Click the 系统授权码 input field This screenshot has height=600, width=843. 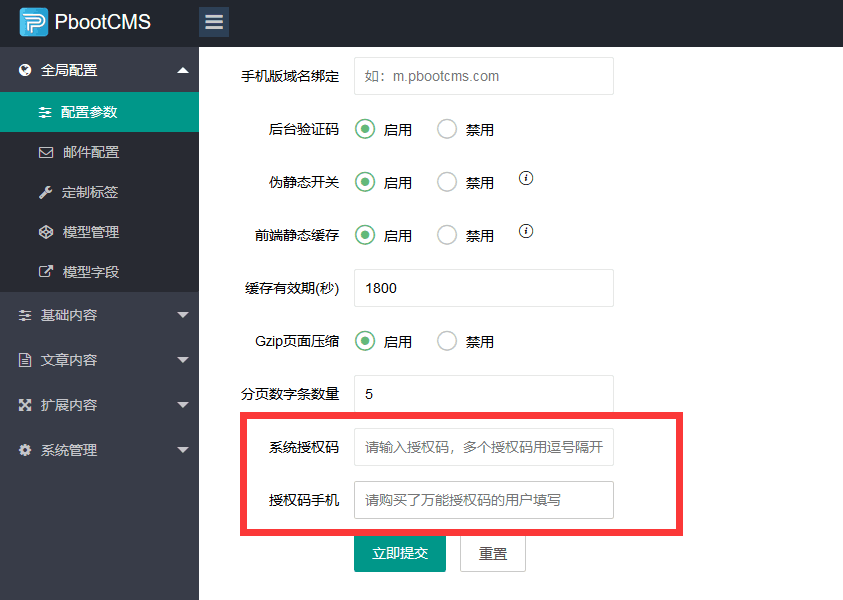483,447
